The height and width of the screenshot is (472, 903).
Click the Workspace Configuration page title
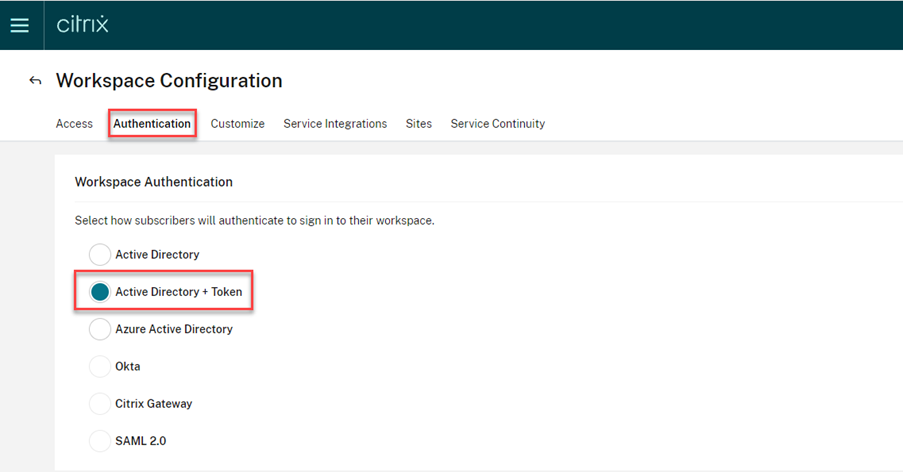[169, 81]
